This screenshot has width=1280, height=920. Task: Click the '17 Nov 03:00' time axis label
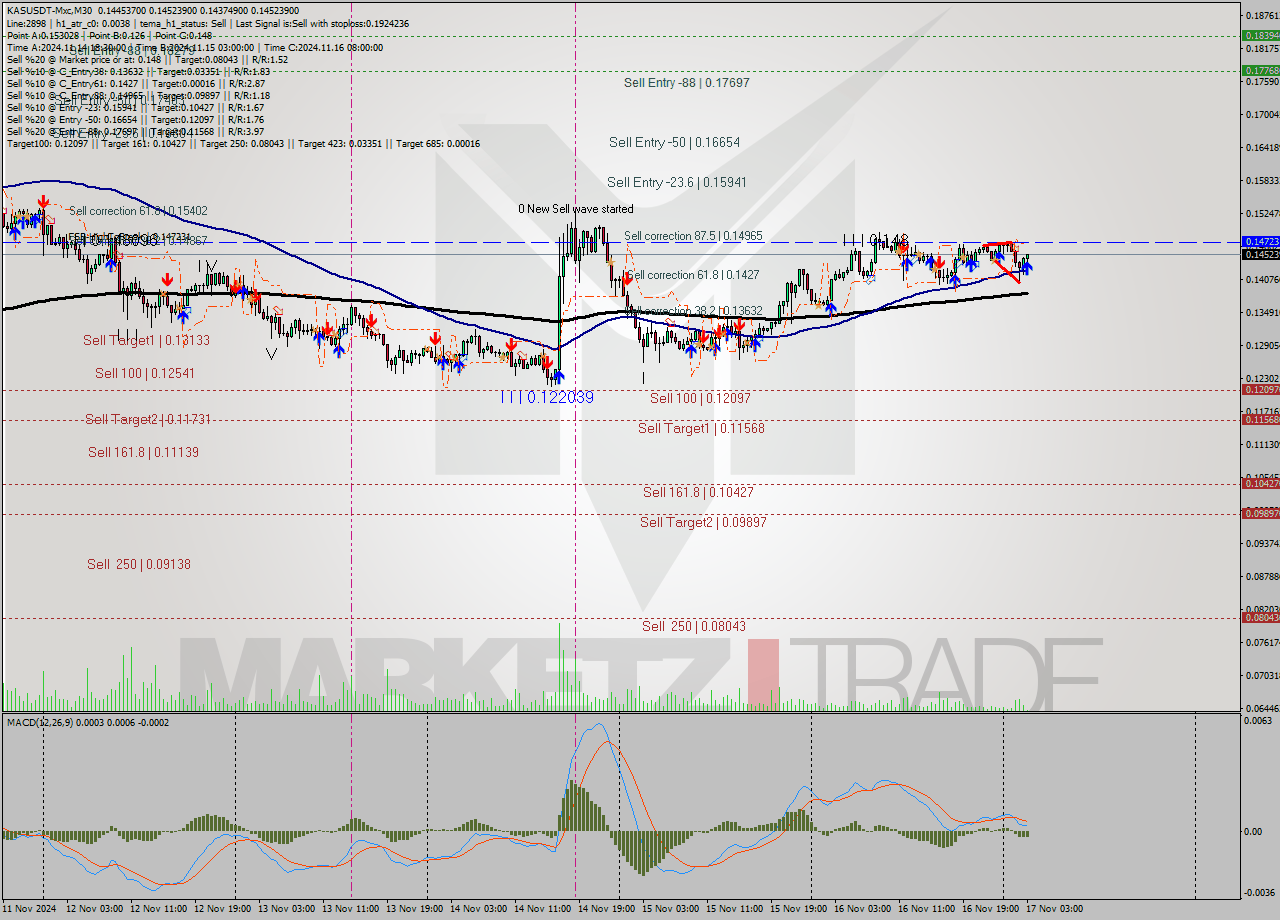click(1054, 909)
